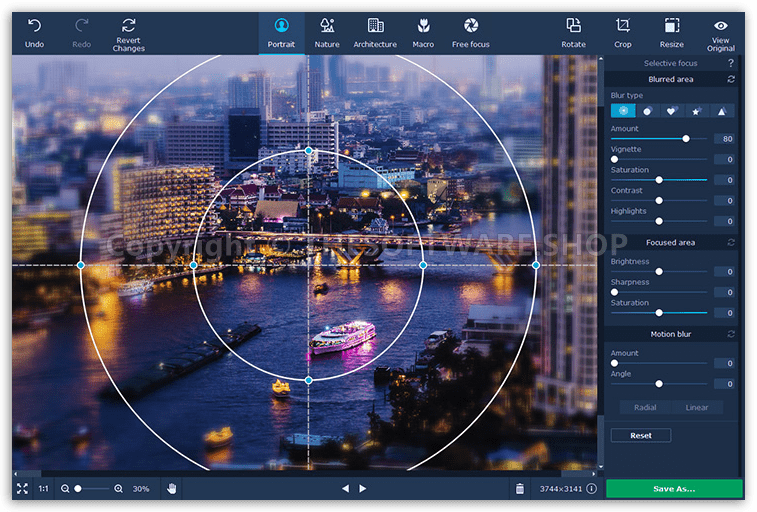Switch to the Architecture focus mode
Image resolution: width=757 pixels, height=512 pixels.
[375, 31]
